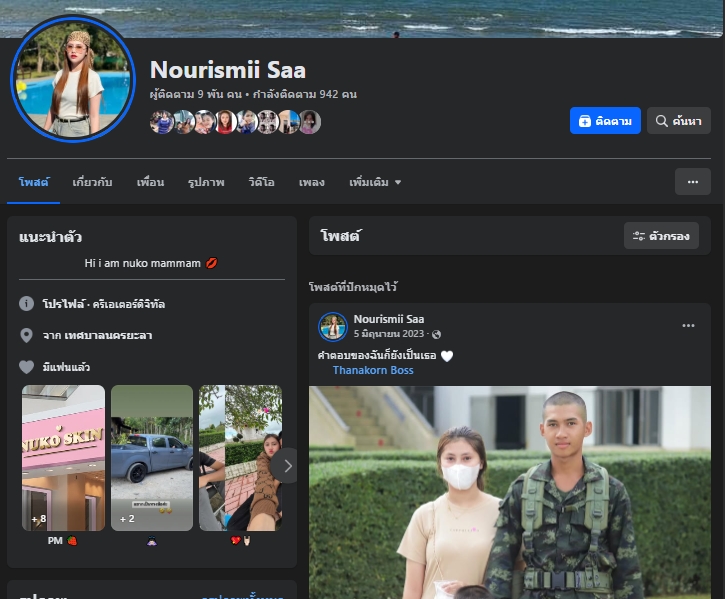Click the มีแฟนแล้ว relationship status text
The height and width of the screenshot is (599, 725).
pos(66,367)
